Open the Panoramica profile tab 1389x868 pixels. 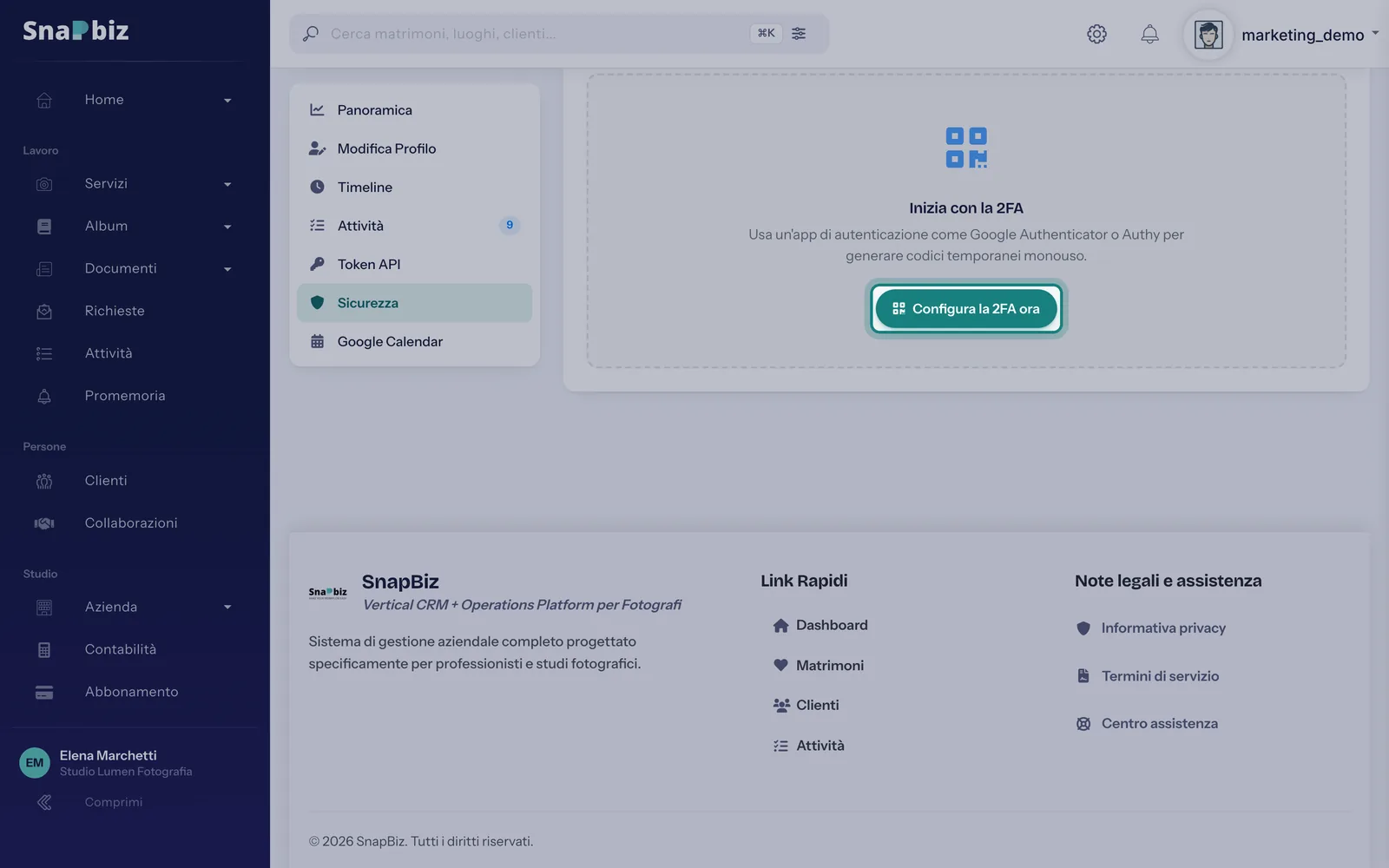pos(414,110)
